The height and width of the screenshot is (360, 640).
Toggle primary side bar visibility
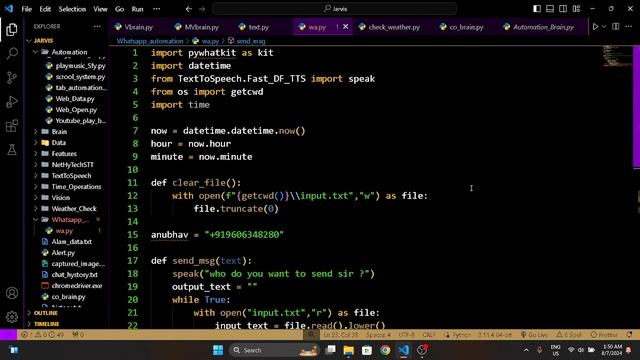tap(537, 9)
